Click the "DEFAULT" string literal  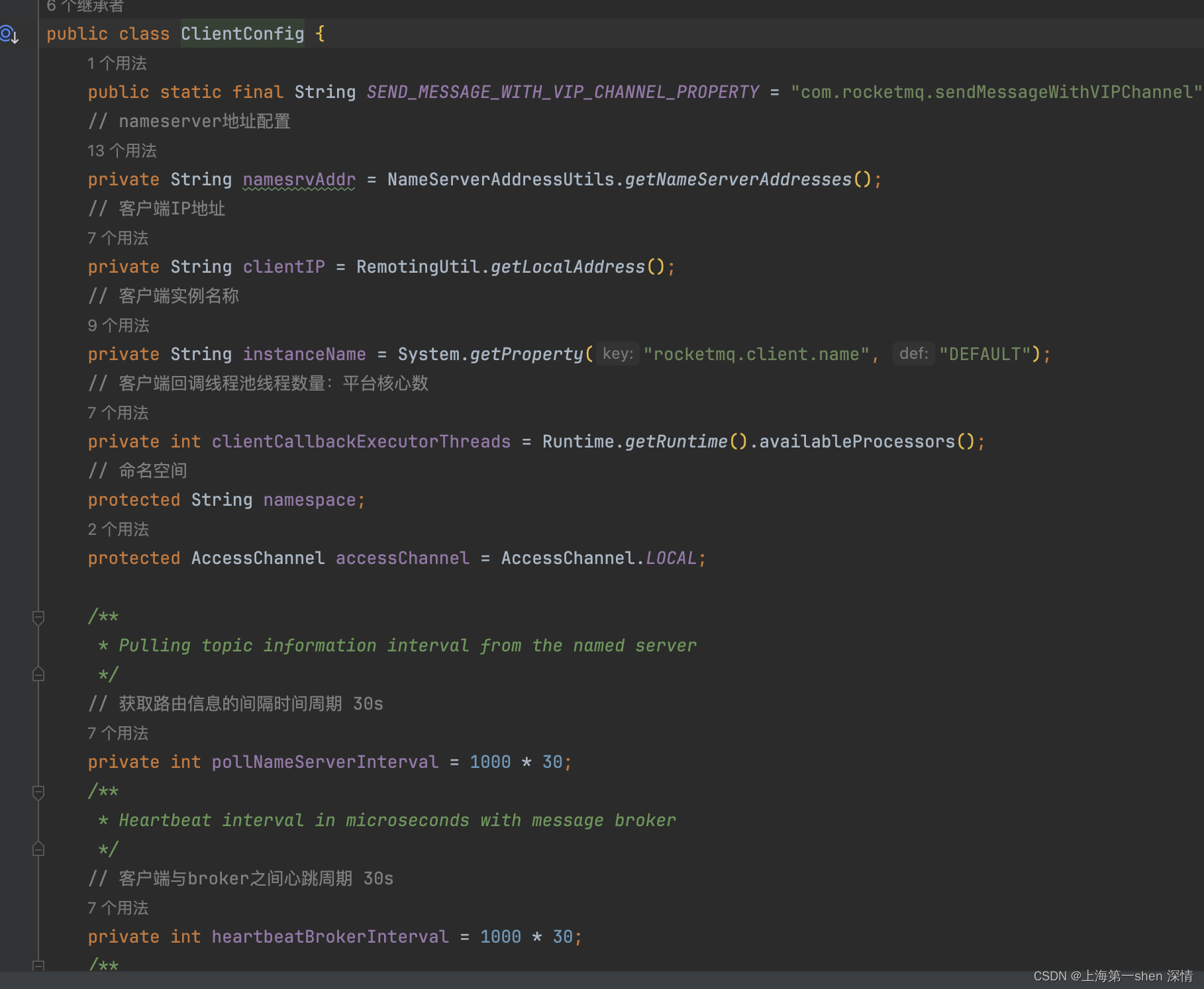click(985, 354)
